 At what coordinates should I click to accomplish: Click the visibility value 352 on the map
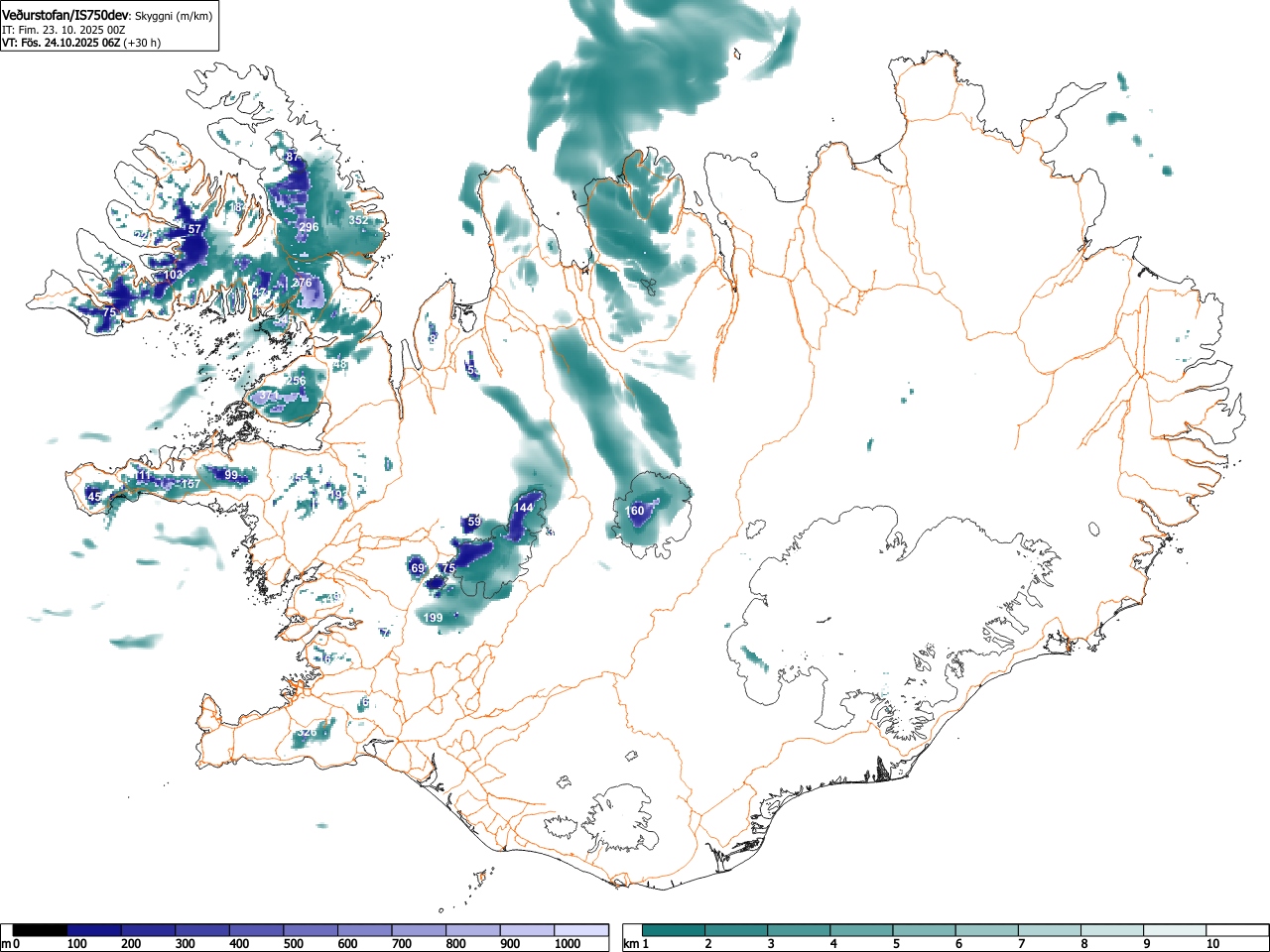click(x=358, y=220)
